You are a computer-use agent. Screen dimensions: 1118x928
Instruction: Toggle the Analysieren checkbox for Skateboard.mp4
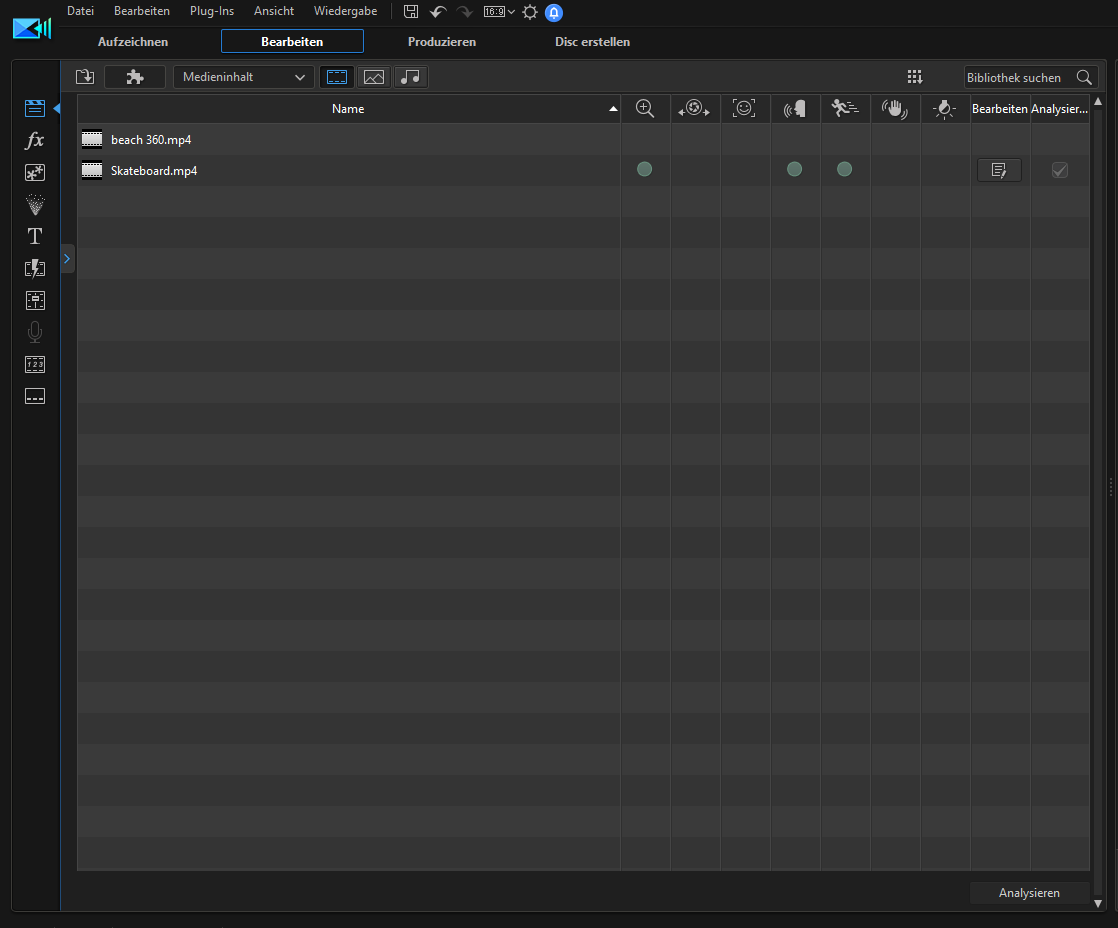pyautogui.click(x=1059, y=171)
